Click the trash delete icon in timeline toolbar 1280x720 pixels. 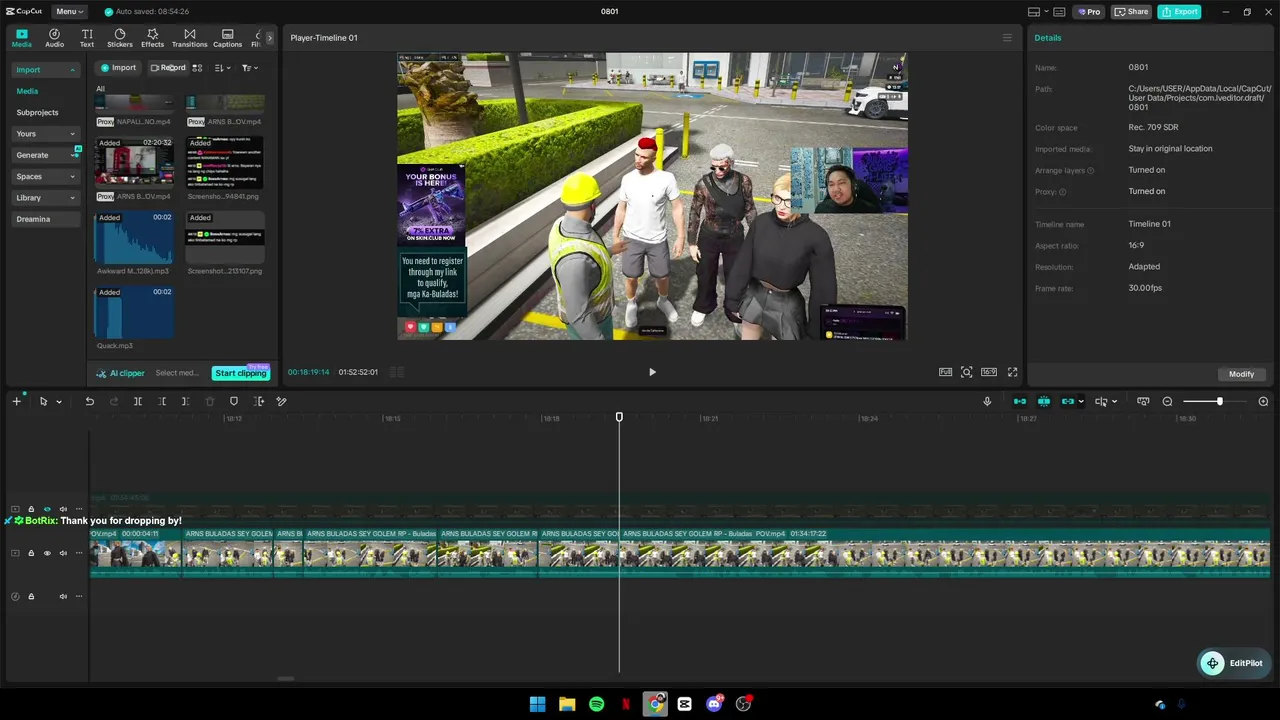(209, 401)
